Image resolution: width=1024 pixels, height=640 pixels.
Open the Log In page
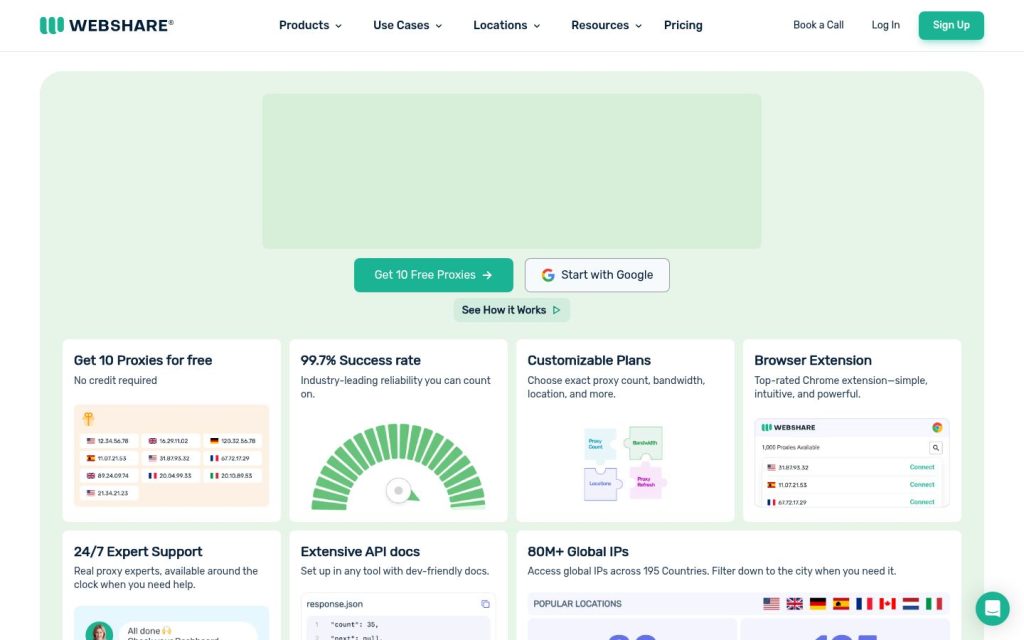[886, 25]
